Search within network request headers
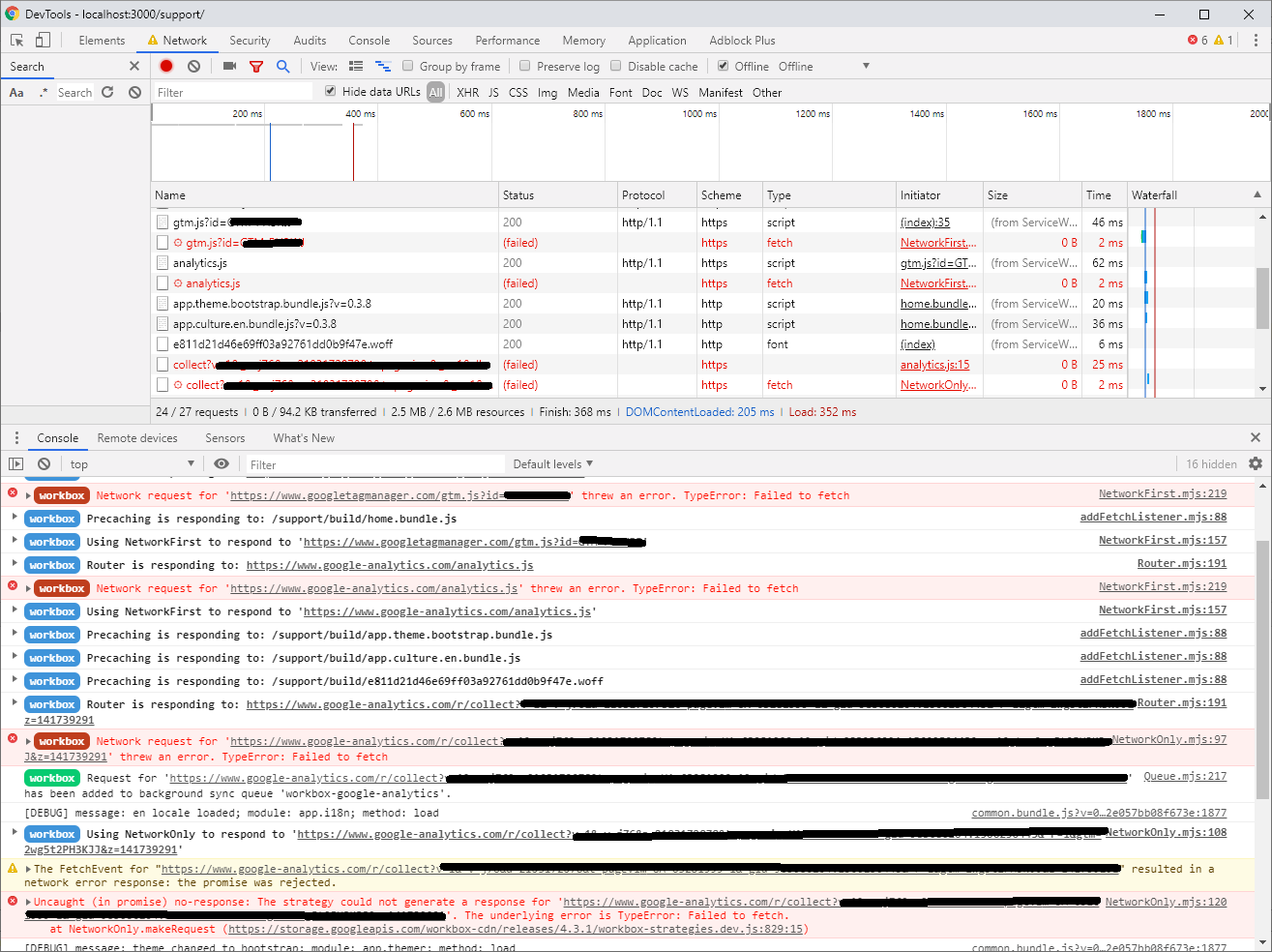Viewport: 1272px width, 952px height. click(x=282, y=66)
